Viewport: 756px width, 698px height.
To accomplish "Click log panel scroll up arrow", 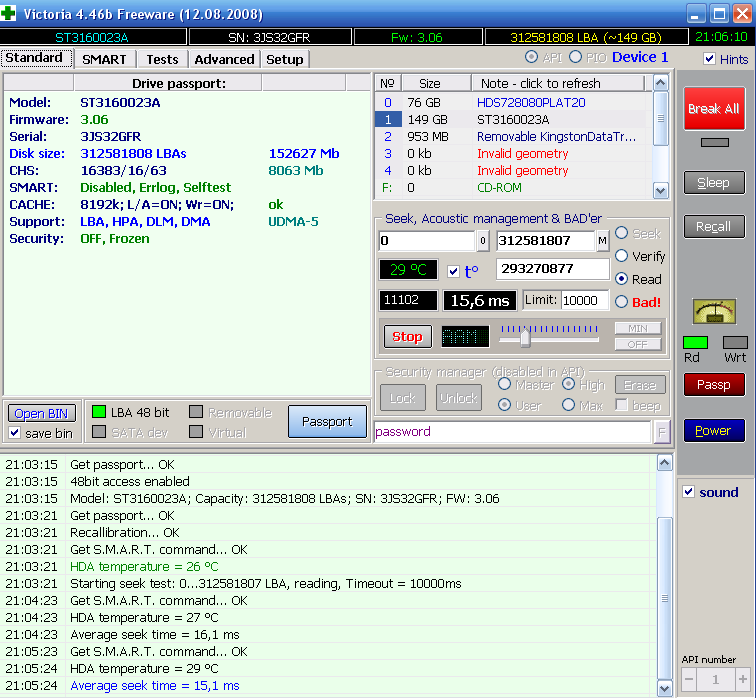I will tap(664, 463).
